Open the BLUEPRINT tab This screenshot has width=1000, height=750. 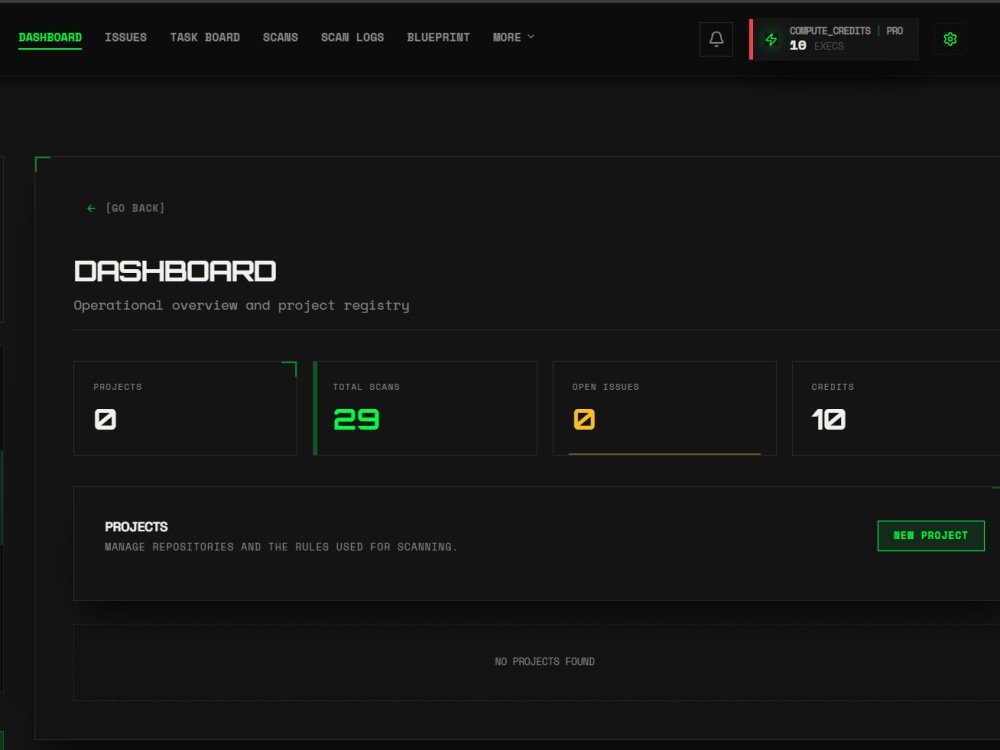(438, 38)
